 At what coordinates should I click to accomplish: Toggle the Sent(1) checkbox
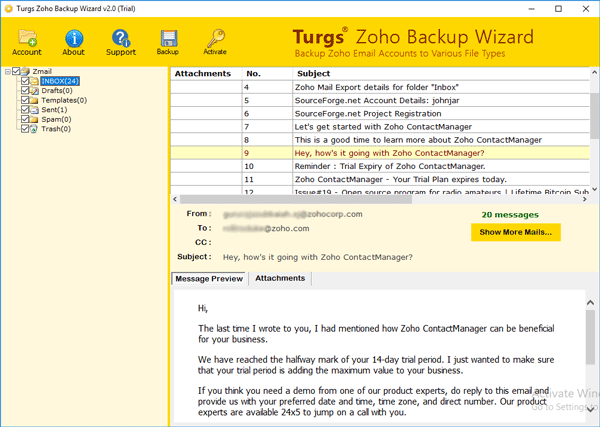coord(25,109)
